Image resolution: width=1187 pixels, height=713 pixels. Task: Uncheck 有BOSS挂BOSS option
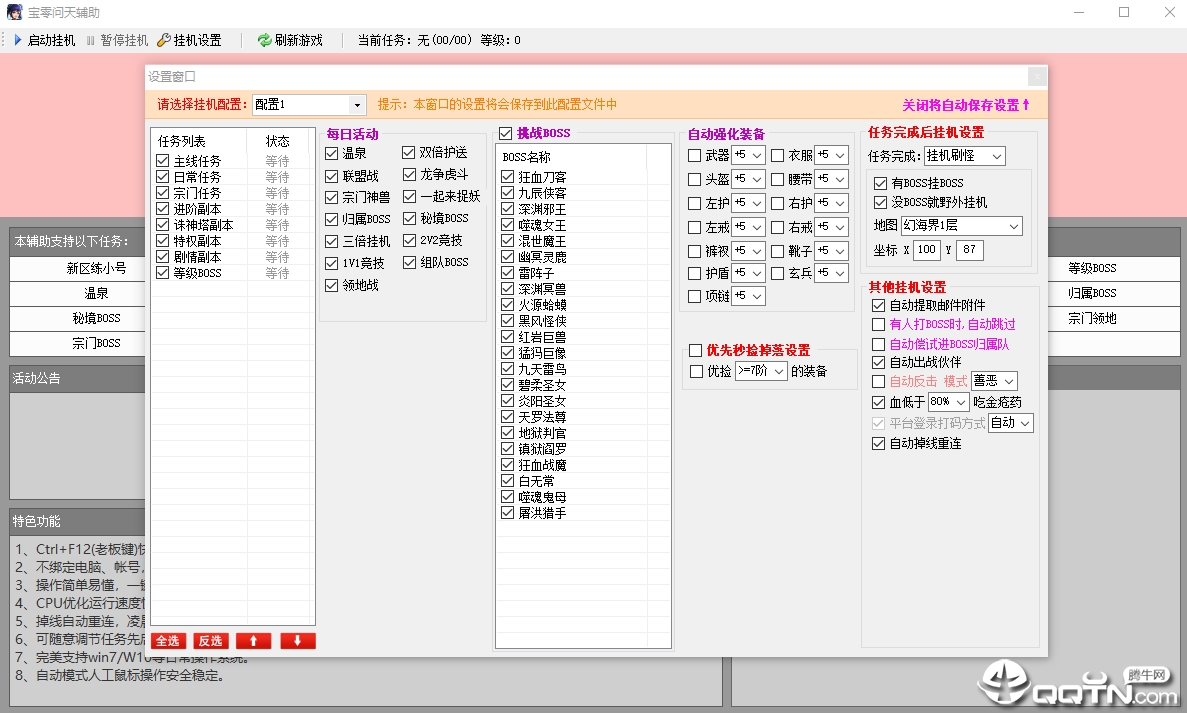[880, 183]
